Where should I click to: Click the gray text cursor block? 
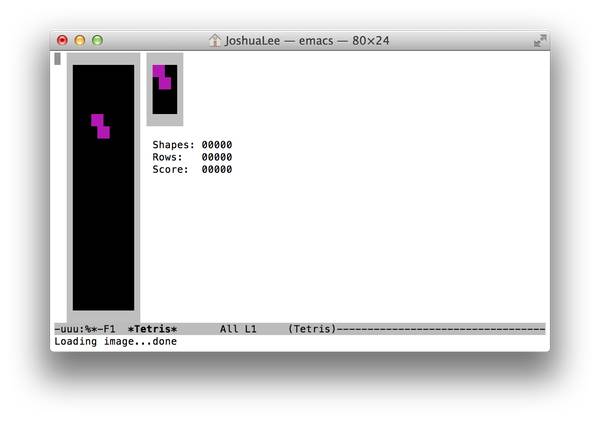click(x=58, y=59)
